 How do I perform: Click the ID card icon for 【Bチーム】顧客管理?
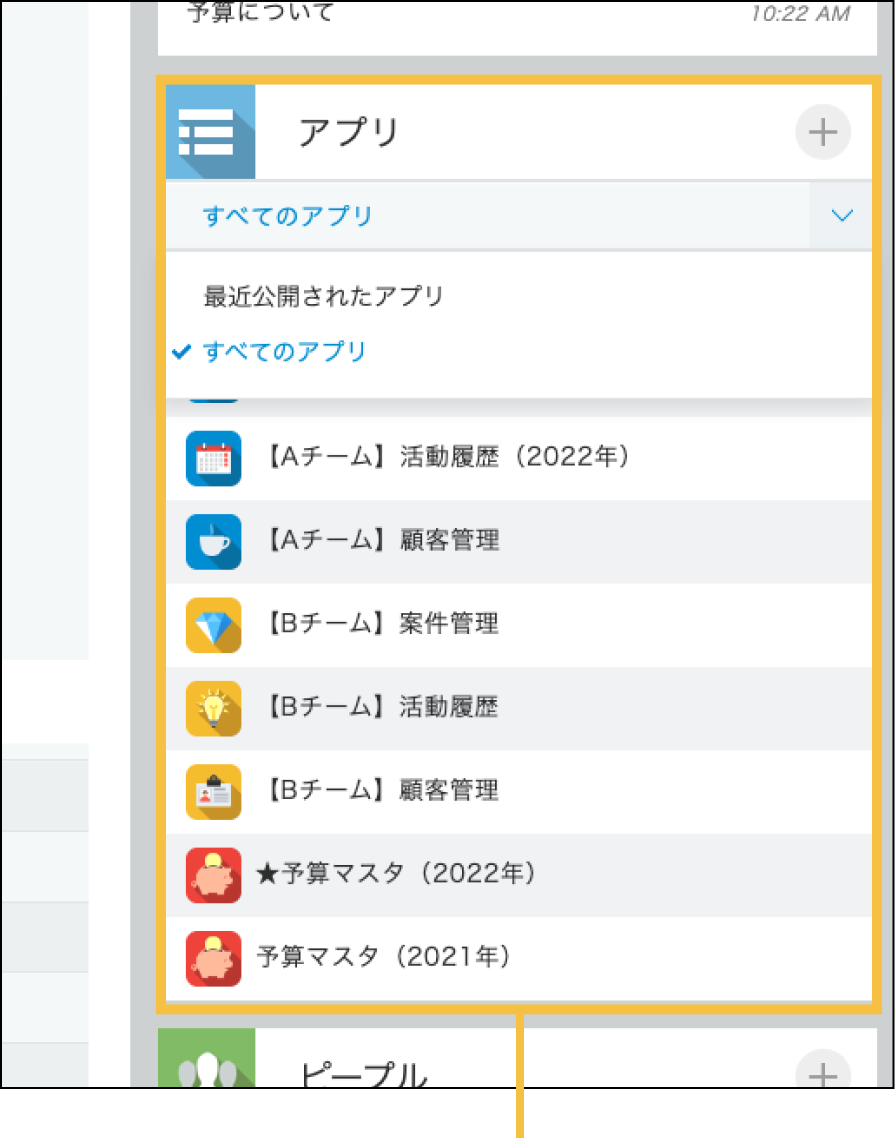213,791
